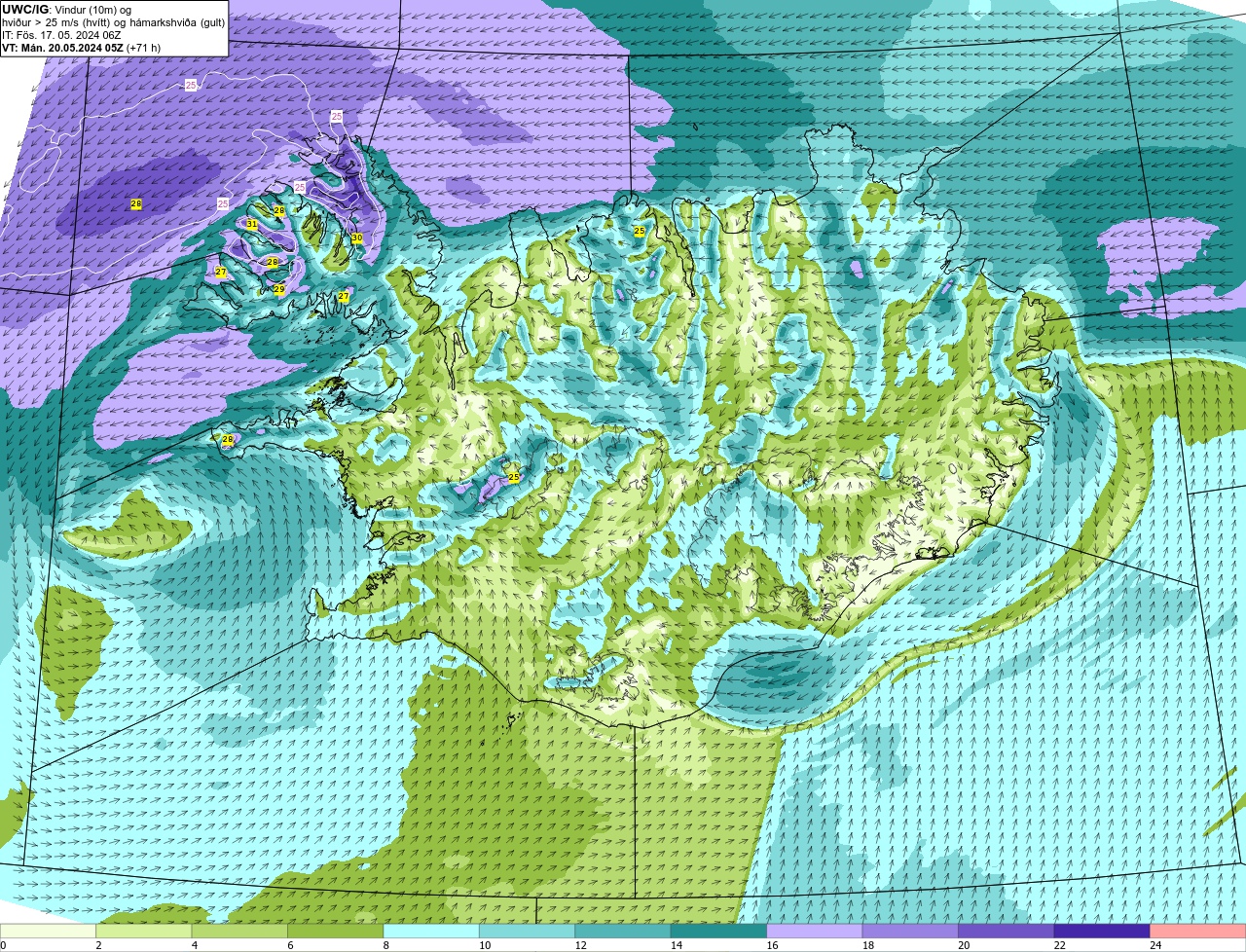The height and width of the screenshot is (952, 1246).
Task: Click the 0–2 m/s cream legend swatch
Action: [49, 931]
